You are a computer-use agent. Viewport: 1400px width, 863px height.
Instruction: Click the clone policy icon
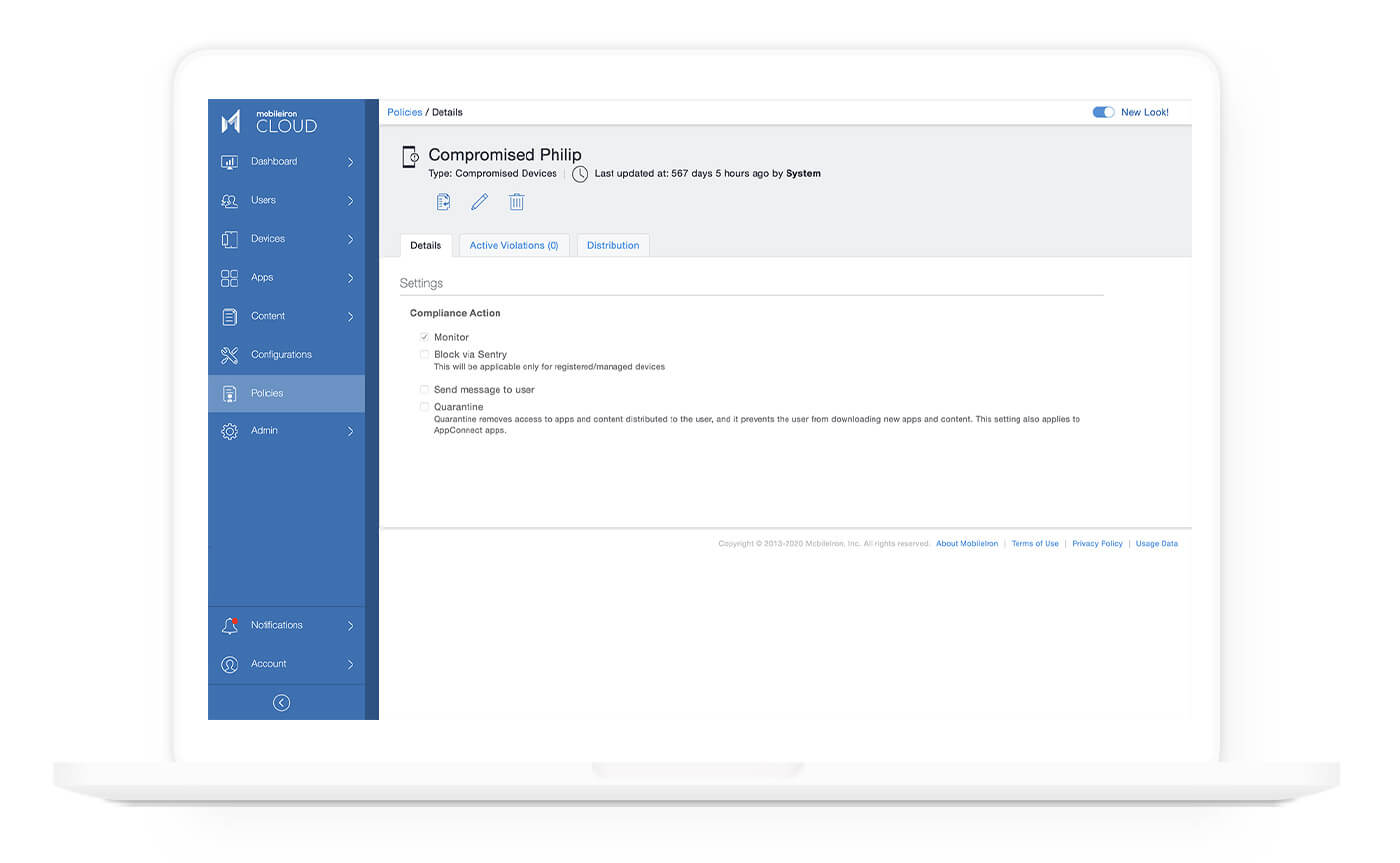coord(443,201)
